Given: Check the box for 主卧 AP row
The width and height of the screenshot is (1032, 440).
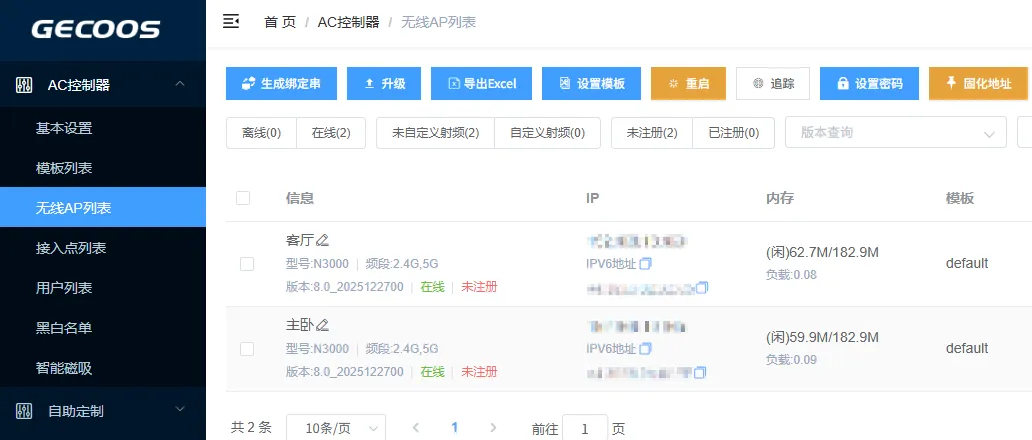Looking at the screenshot, I should [x=247, y=349].
